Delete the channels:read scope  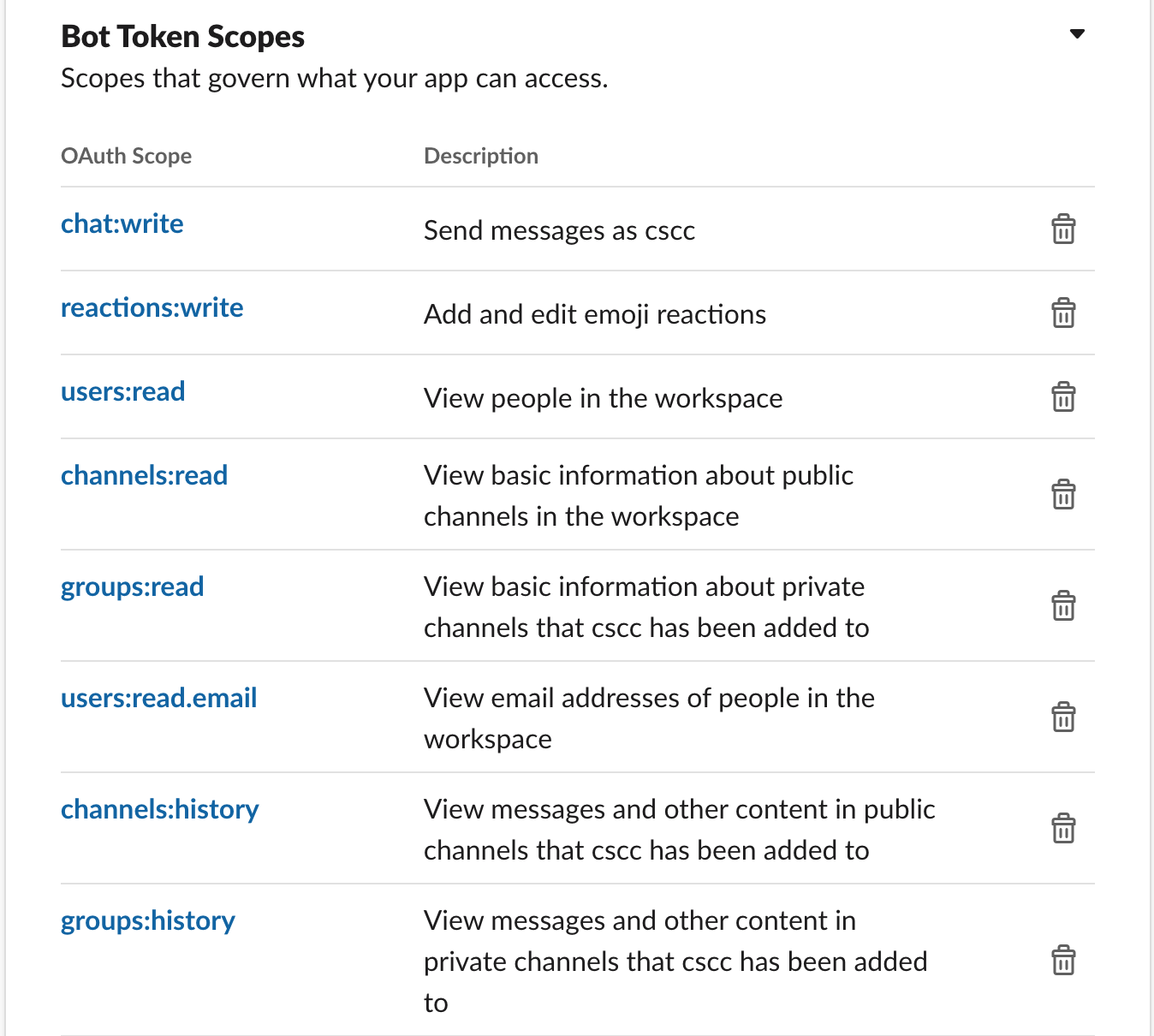[x=1063, y=495]
